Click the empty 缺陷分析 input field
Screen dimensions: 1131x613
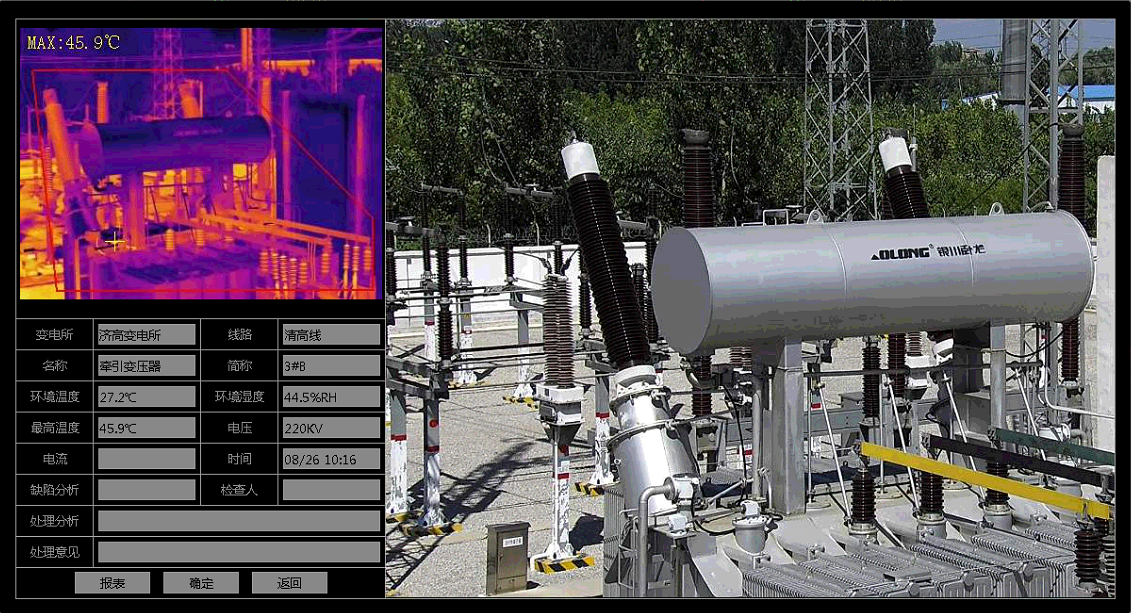146,490
